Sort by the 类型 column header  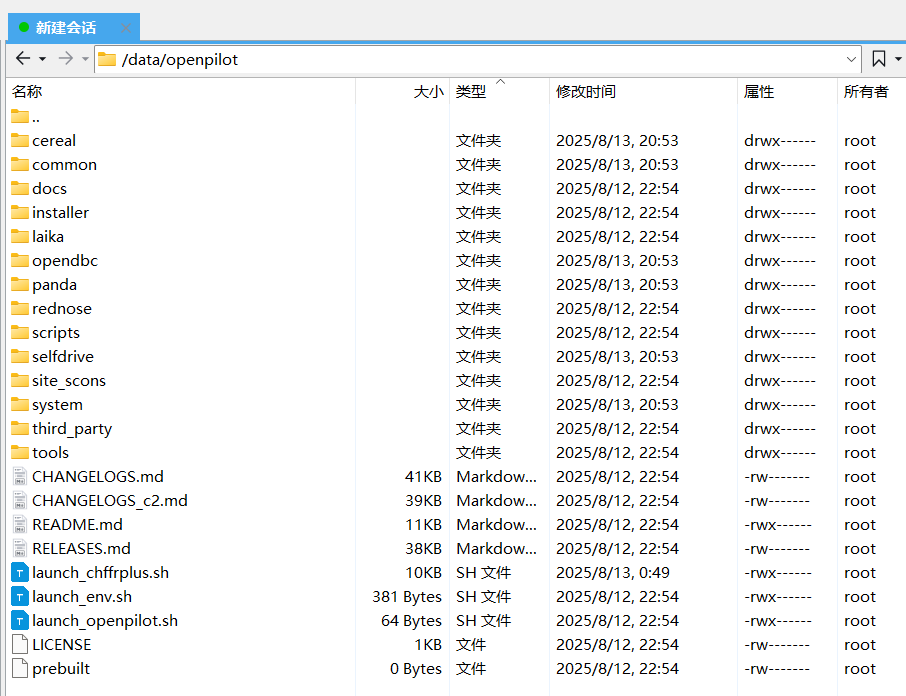pyautogui.click(x=499, y=91)
